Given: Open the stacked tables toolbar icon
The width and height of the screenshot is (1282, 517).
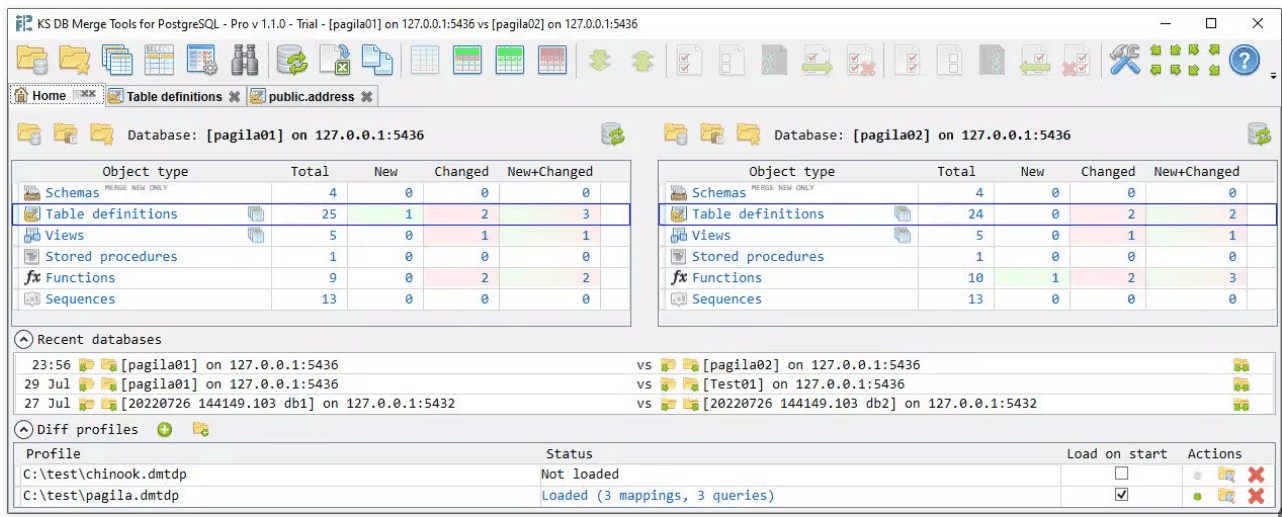Looking at the screenshot, I should pyautogui.click(x=118, y=60).
